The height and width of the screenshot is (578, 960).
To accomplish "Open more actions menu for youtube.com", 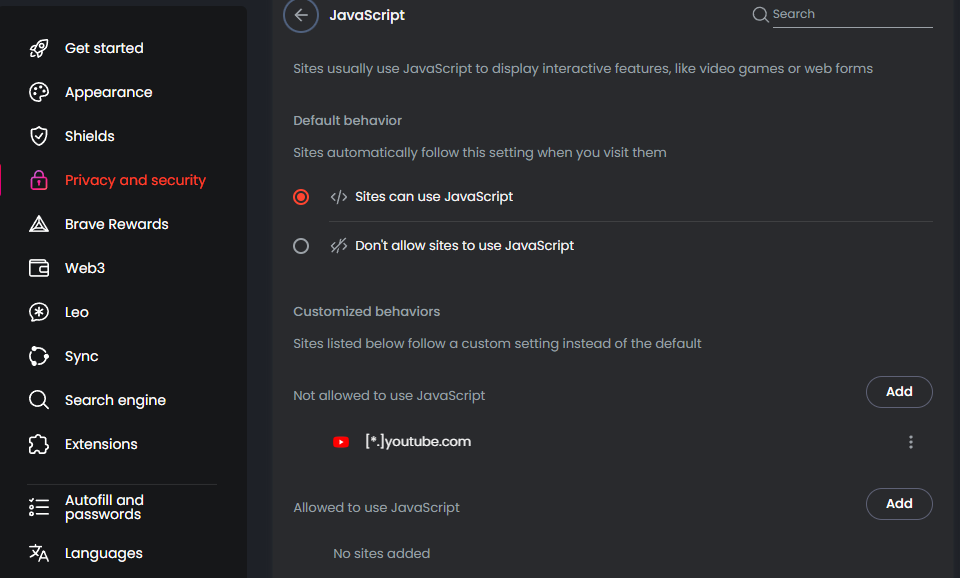I will 911,442.
